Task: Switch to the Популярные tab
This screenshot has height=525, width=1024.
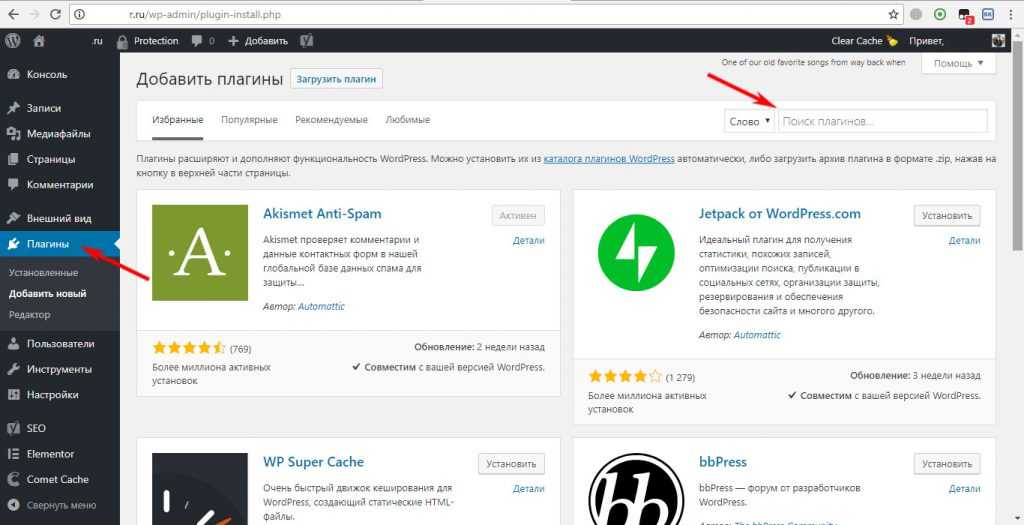Action: click(x=249, y=120)
